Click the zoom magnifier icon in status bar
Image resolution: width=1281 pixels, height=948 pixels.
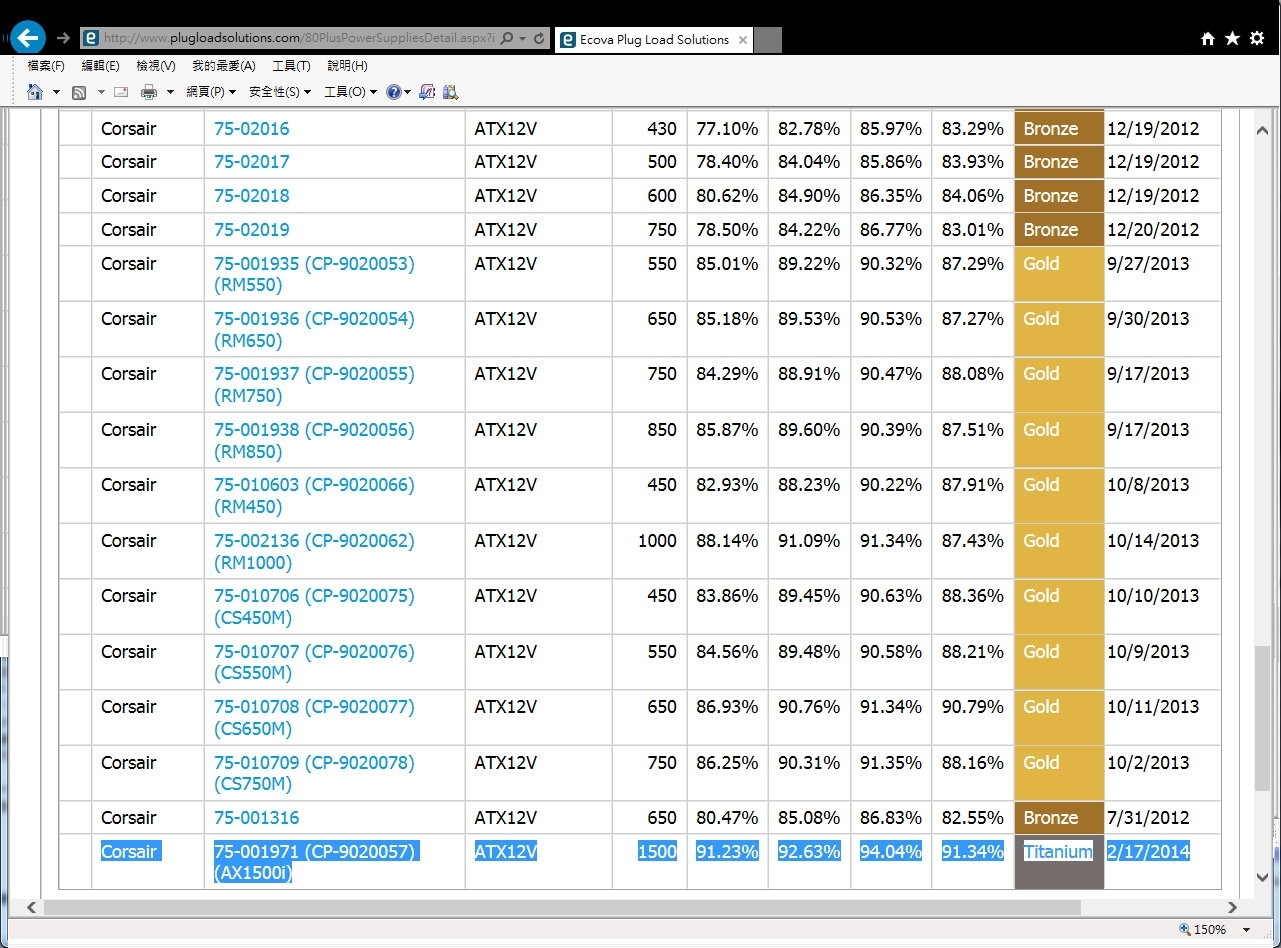pyautogui.click(x=1185, y=929)
